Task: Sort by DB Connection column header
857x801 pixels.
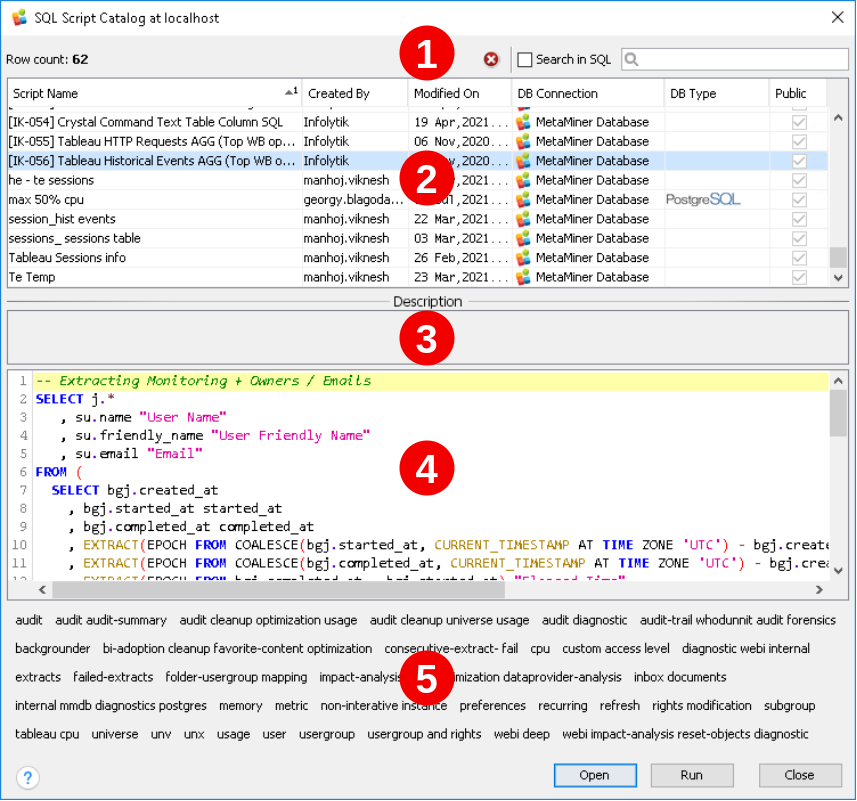Action: (x=588, y=93)
